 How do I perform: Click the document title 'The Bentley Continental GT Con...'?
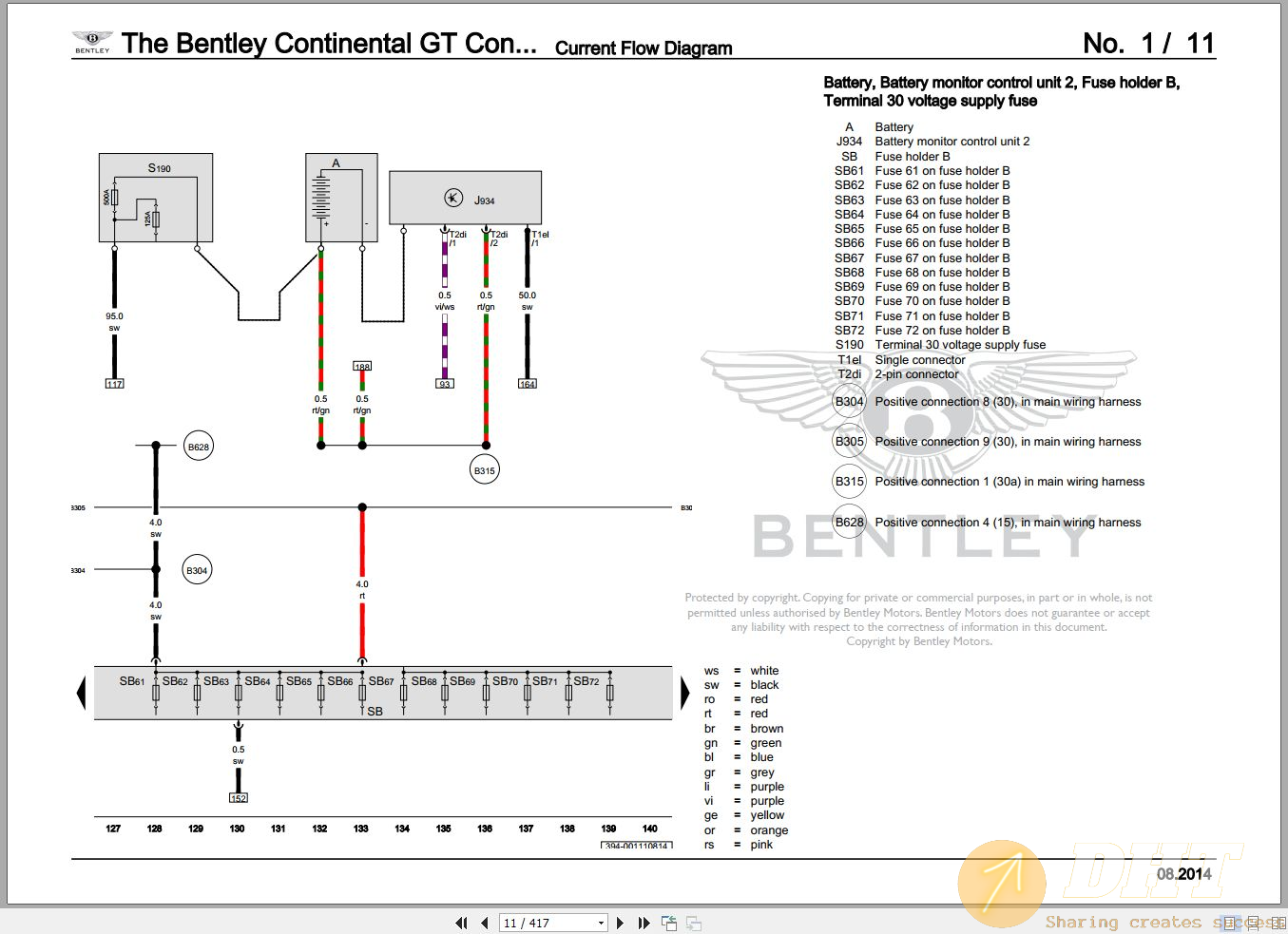(329, 44)
